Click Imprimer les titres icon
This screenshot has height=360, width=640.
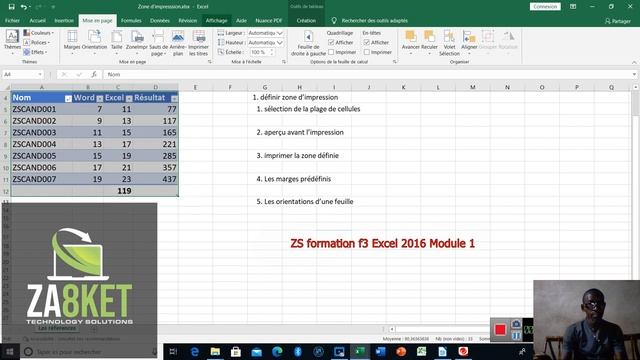click(199, 42)
